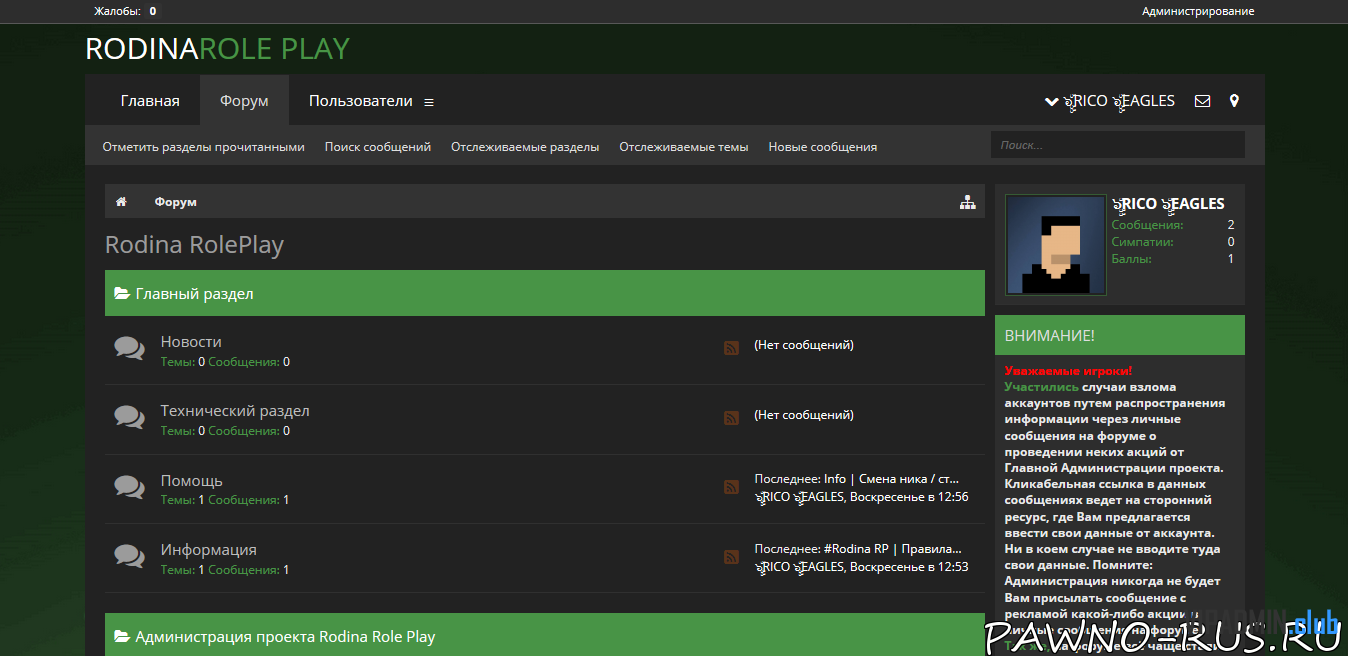Screen dimensions: 1348x656
Task: Click the Симпатии label in profile block
Action: tap(1143, 242)
